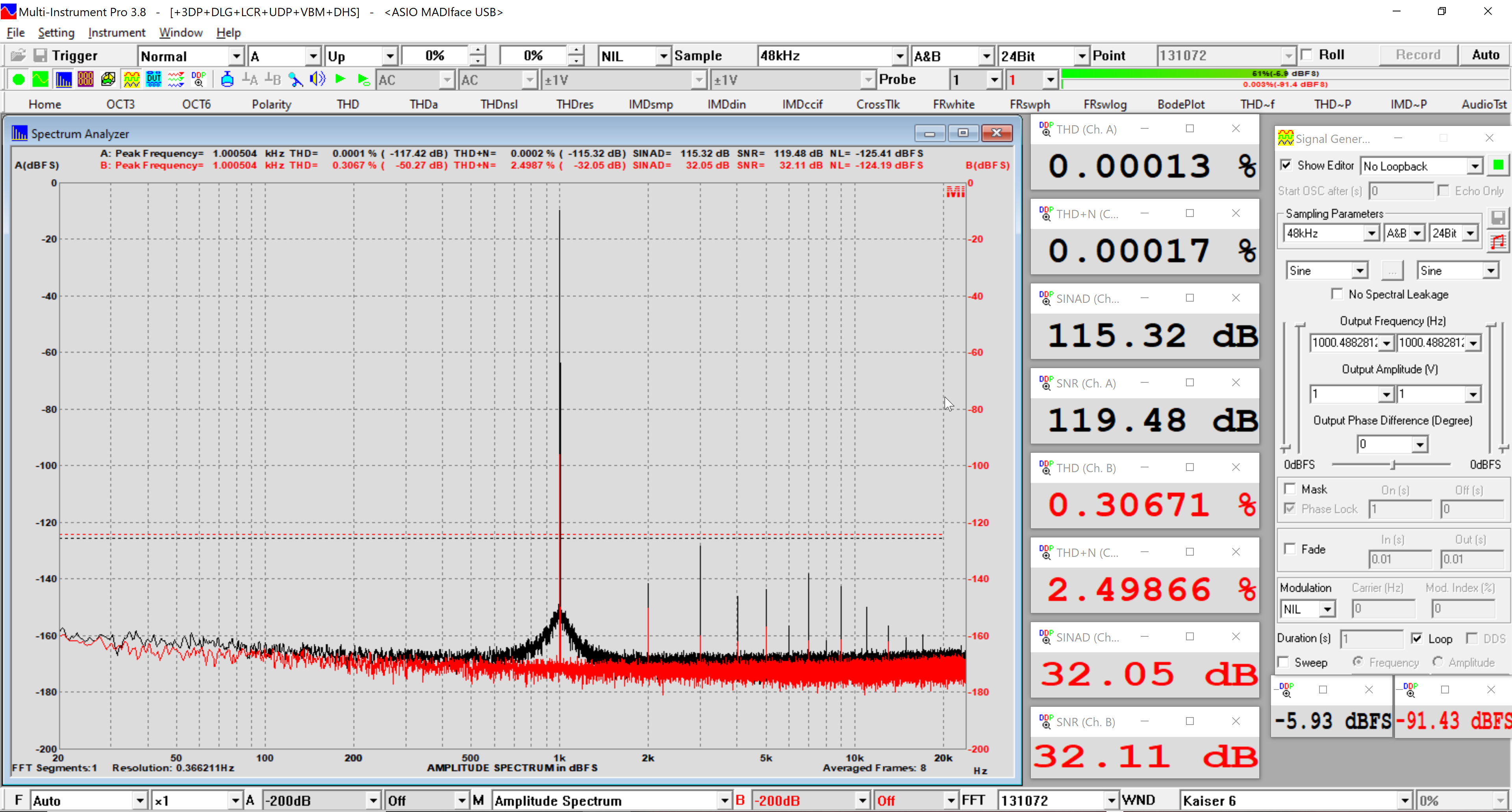Enable the Fade checkbox
Screen dimensions: 1512x812
coord(1290,549)
